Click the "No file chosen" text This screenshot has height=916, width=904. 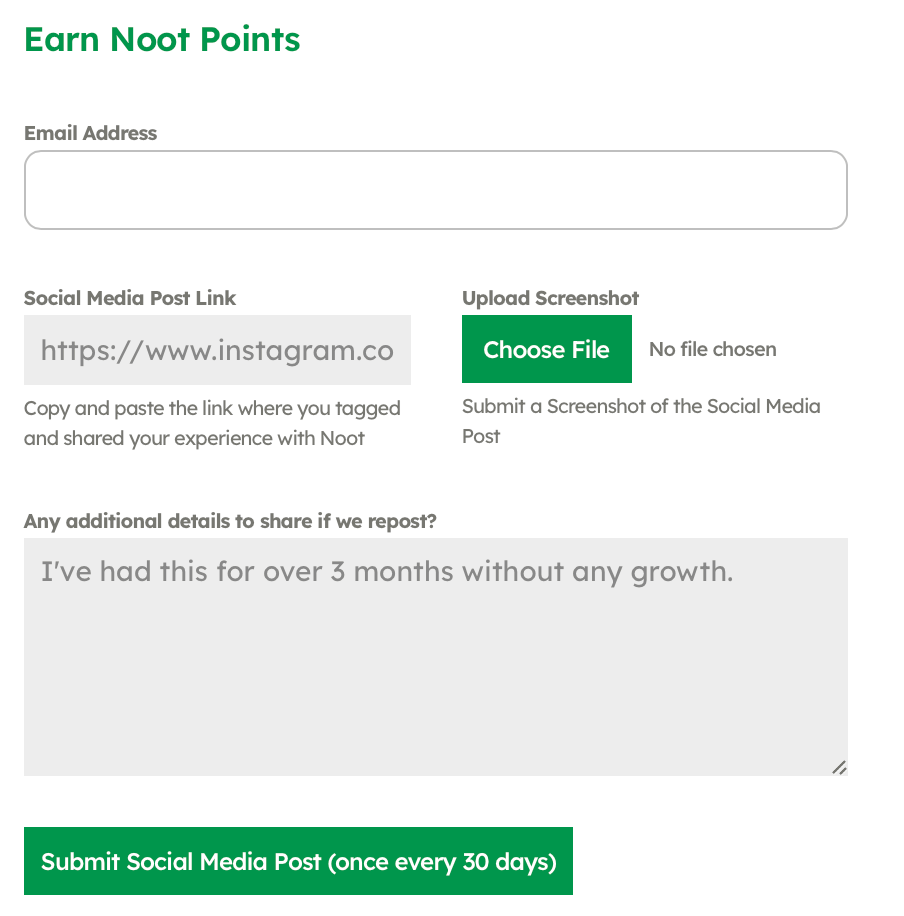coord(712,349)
